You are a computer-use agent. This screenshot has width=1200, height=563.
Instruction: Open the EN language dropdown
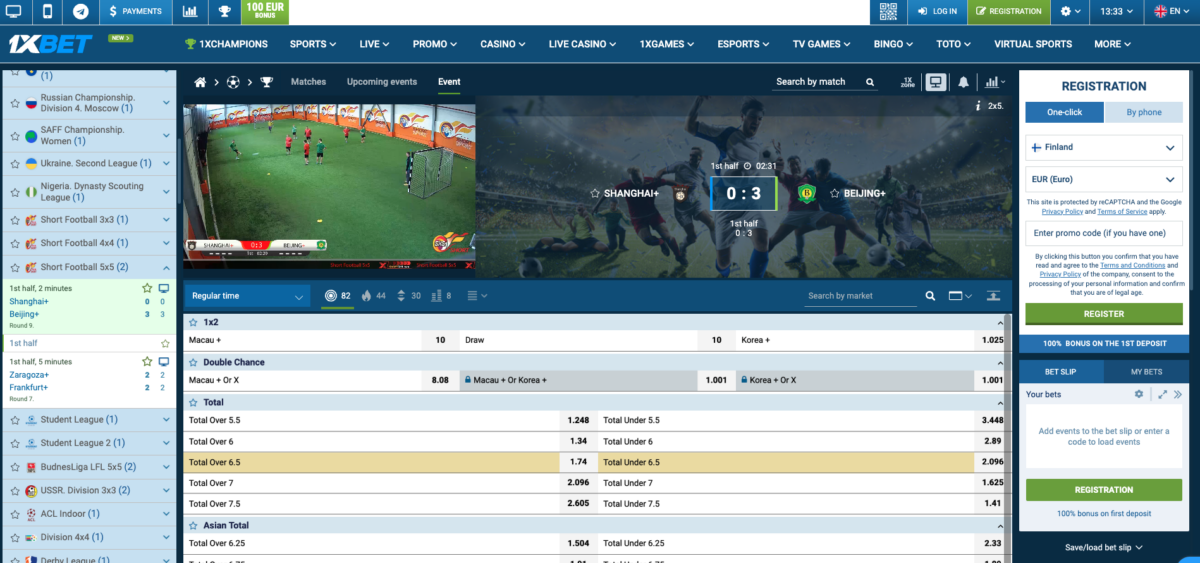(x=1173, y=11)
